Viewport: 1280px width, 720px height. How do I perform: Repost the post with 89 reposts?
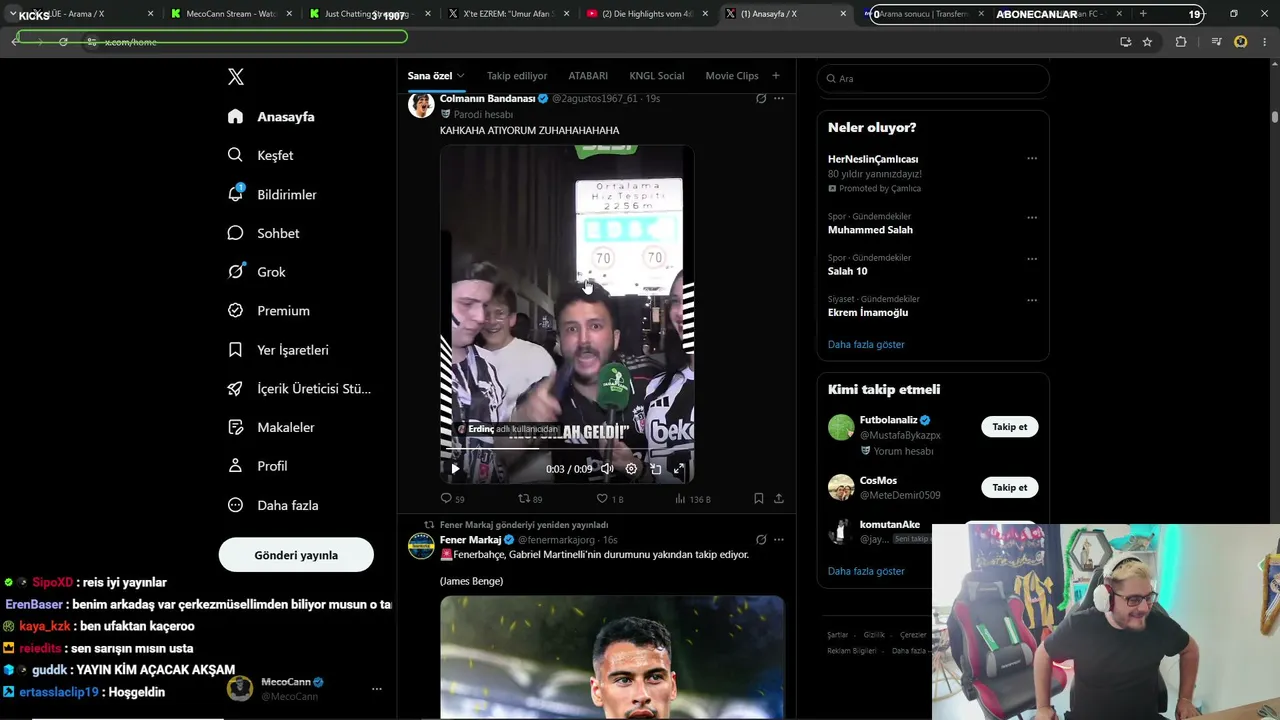point(530,498)
